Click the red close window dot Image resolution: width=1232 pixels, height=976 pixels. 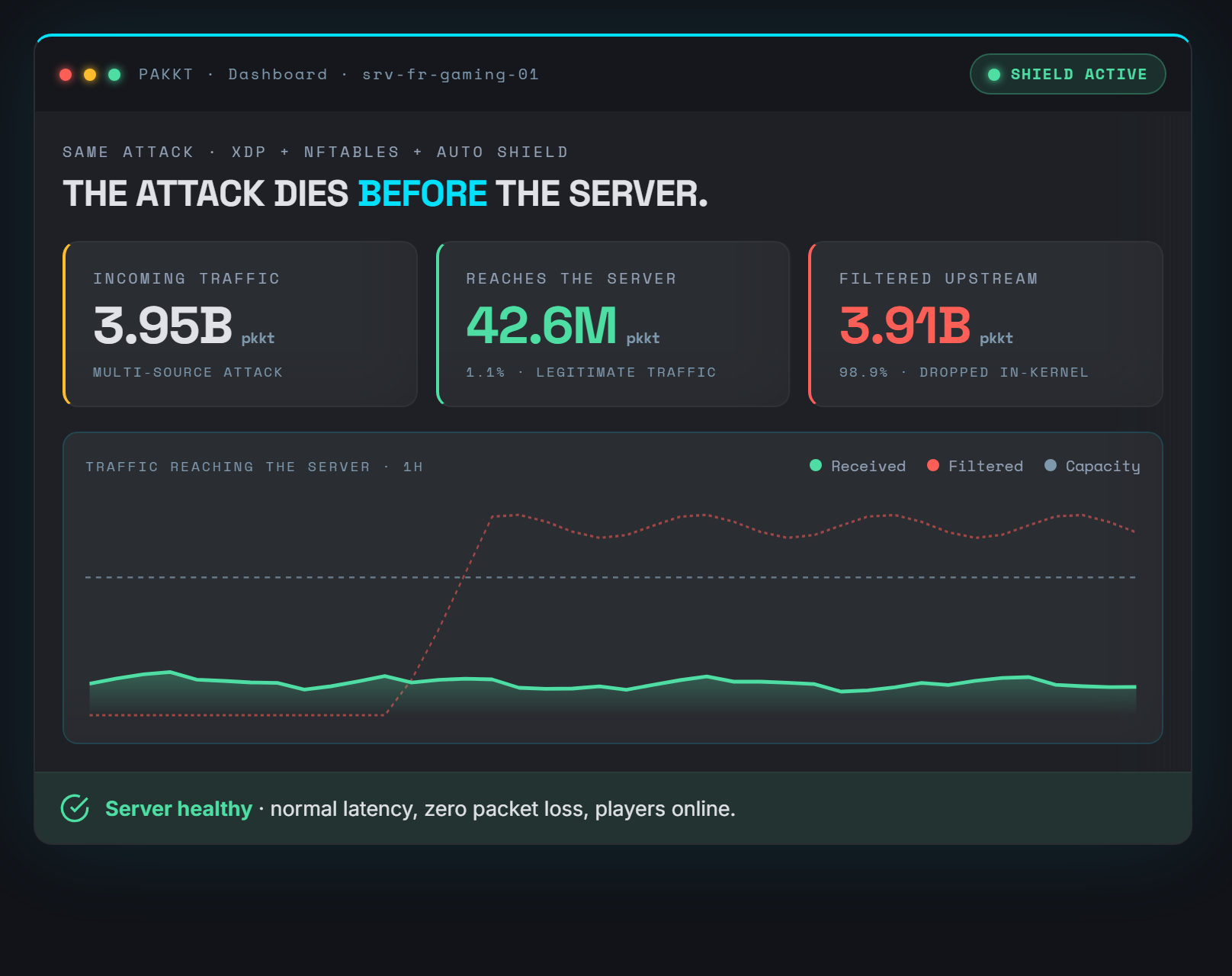point(66,75)
